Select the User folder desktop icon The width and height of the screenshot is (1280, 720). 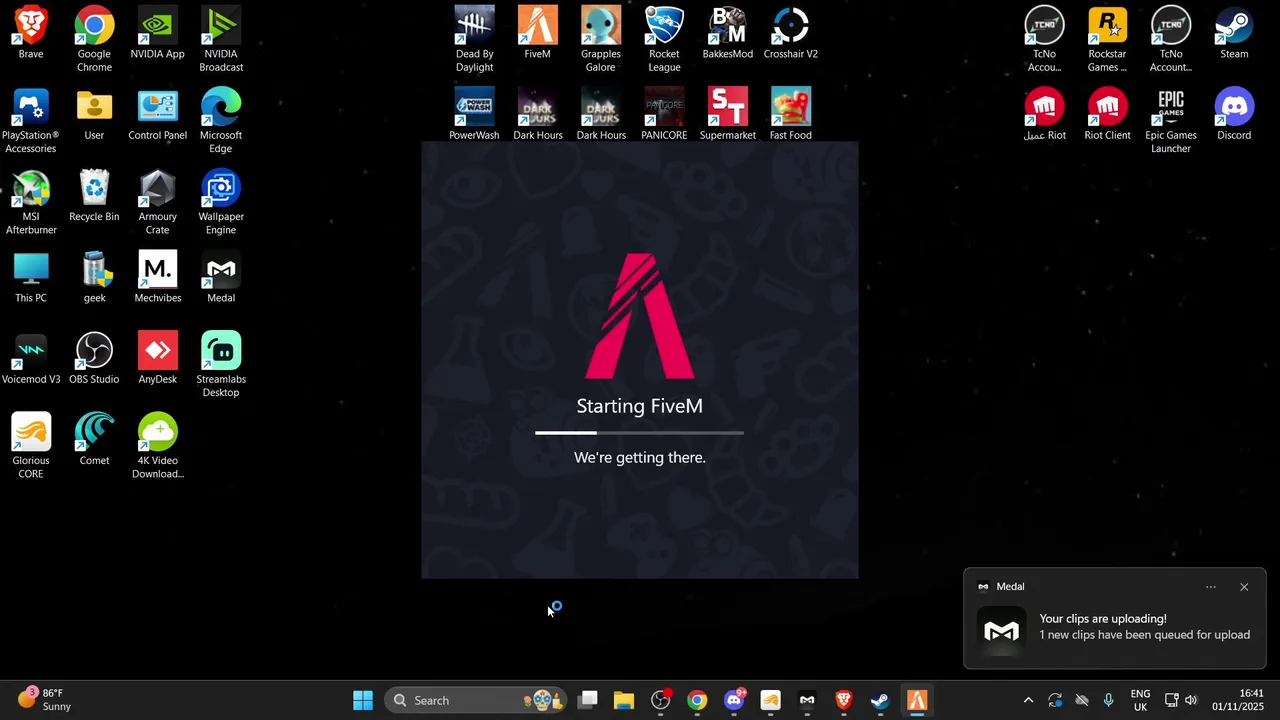[94, 114]
